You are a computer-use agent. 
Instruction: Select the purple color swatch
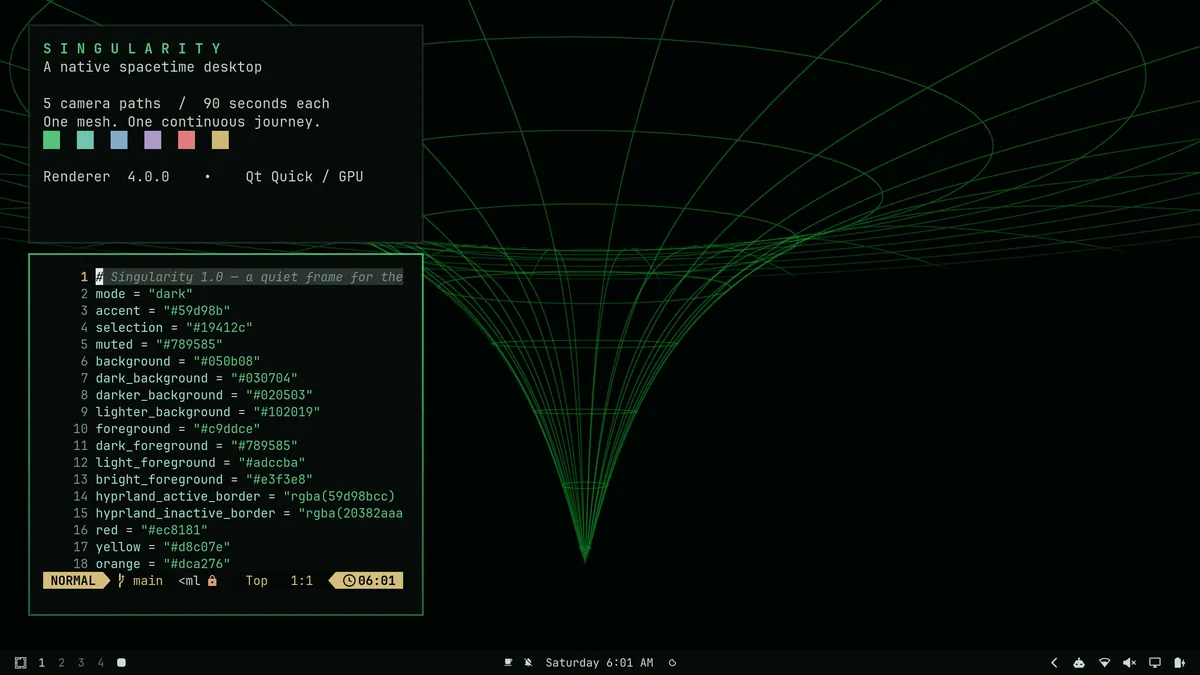pyautogui.click(x=153, y=140)
